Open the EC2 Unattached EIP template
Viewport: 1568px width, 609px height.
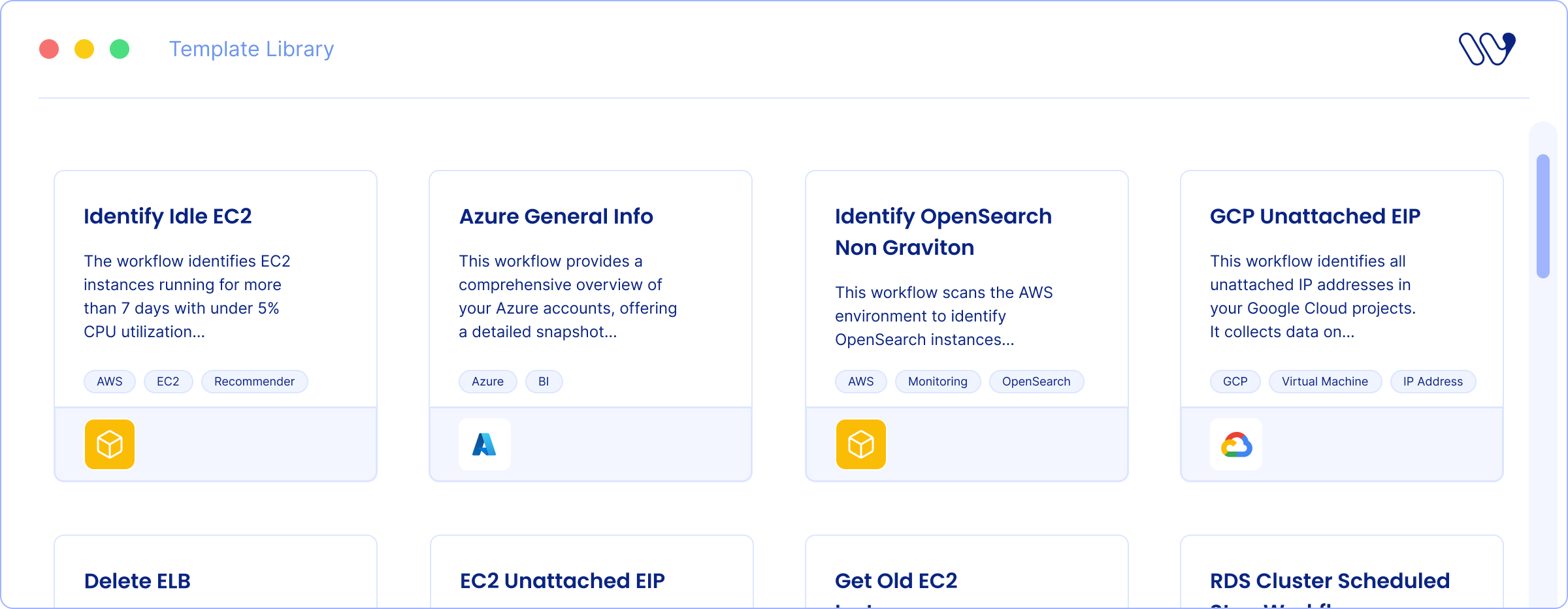click(x=563, y=581)
